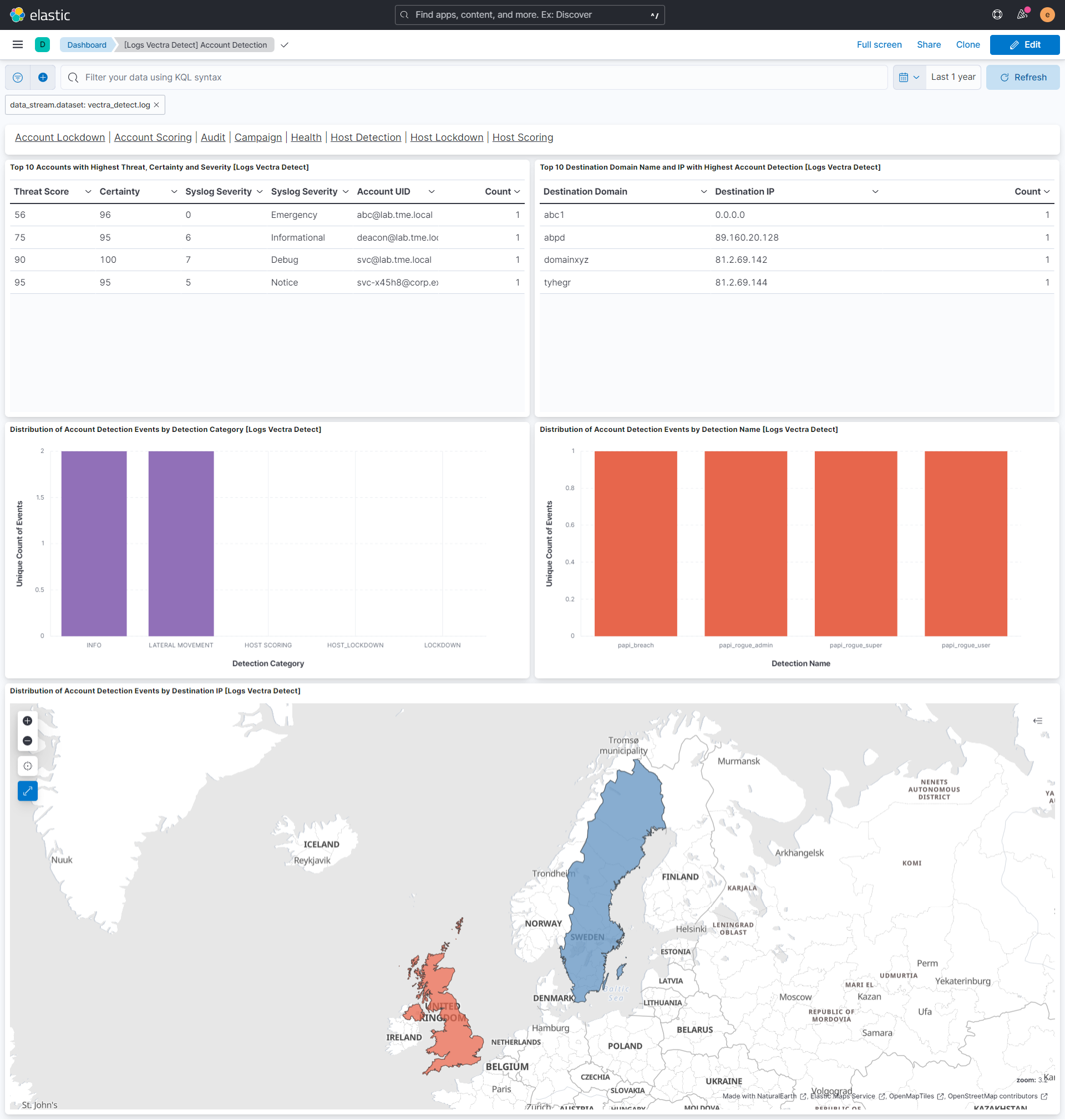Focus the KQL filter query input
The image size is (1065, 1120).
click(x=474, y=77)
